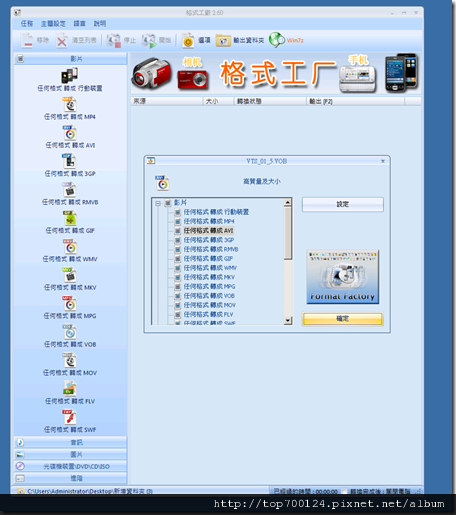This screenshot has width=456, height=515.
Task: Click the 停止 (stop) toolbar icon
Action: (113, 41)
